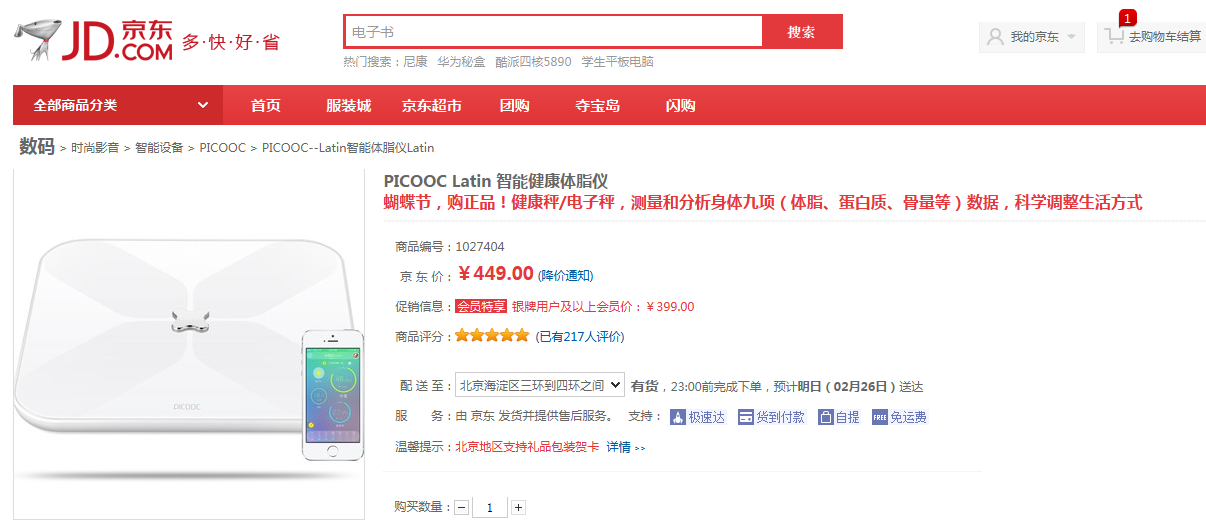Click the PICOOC brand breadcrumb link
1206x523 pixels.
point(223,148)
